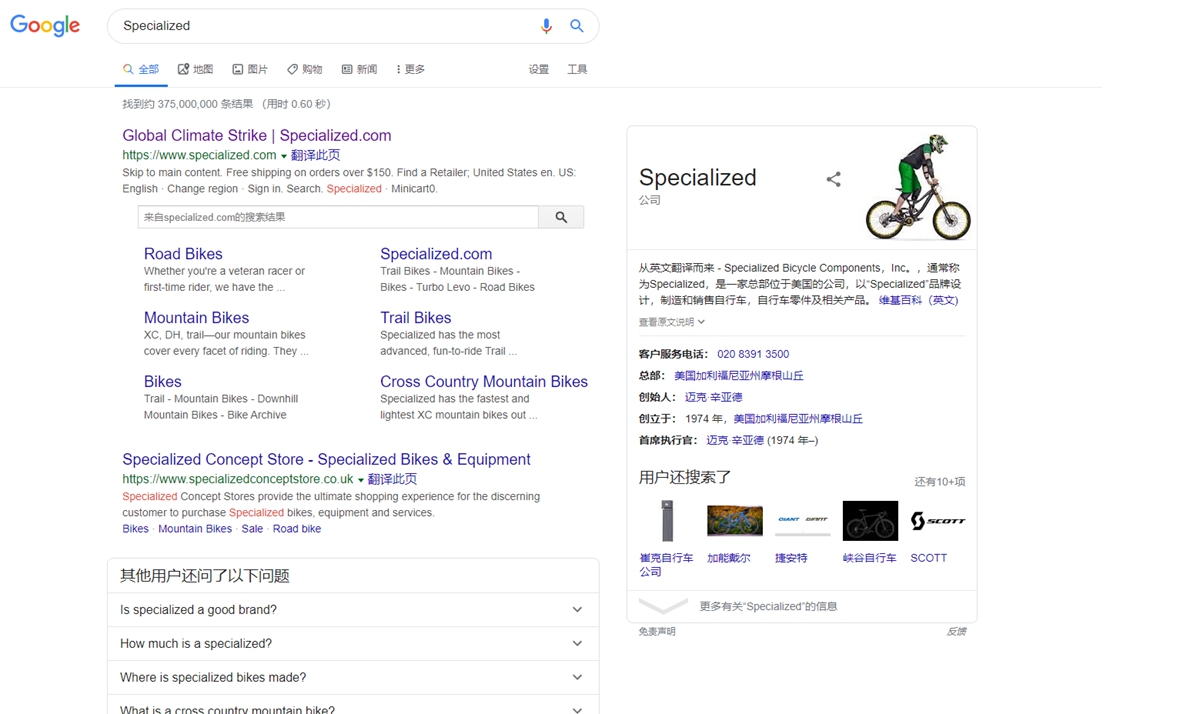Open dropdown arrow beside specializedconceptstore.co.uk URL

pos(361,481)
